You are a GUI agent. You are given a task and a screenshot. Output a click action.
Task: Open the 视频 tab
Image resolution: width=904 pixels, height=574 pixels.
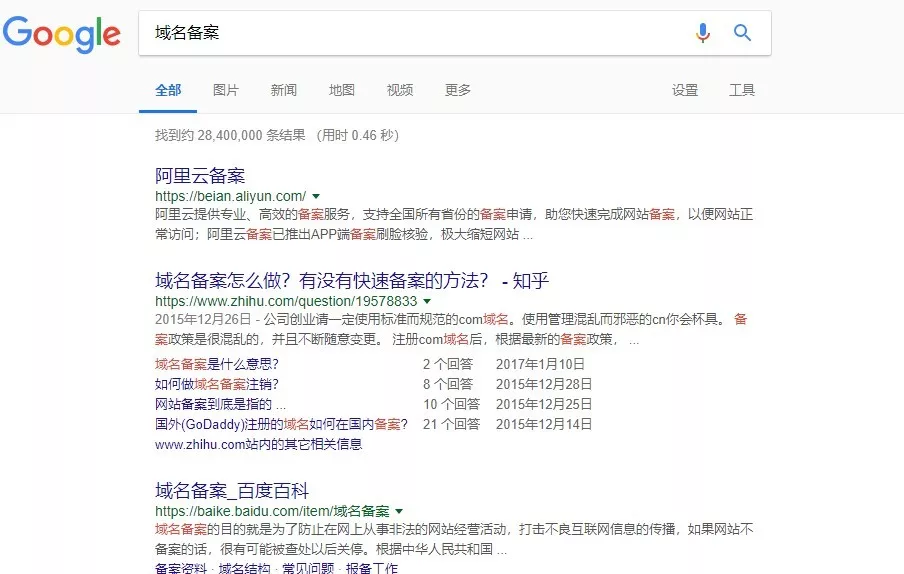point(400,90)
